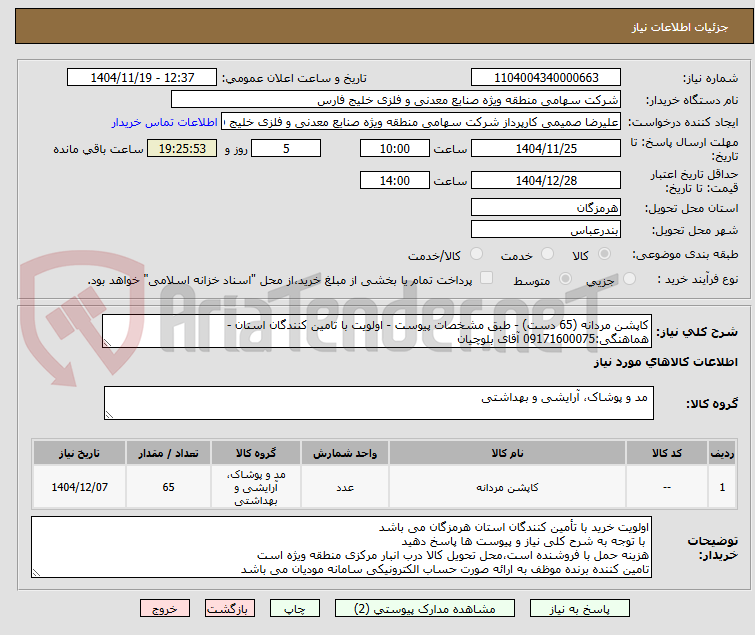This screenshot has width=755, height=635.
Task: Click the resize handle of goods group box
Action: (109, 415)
